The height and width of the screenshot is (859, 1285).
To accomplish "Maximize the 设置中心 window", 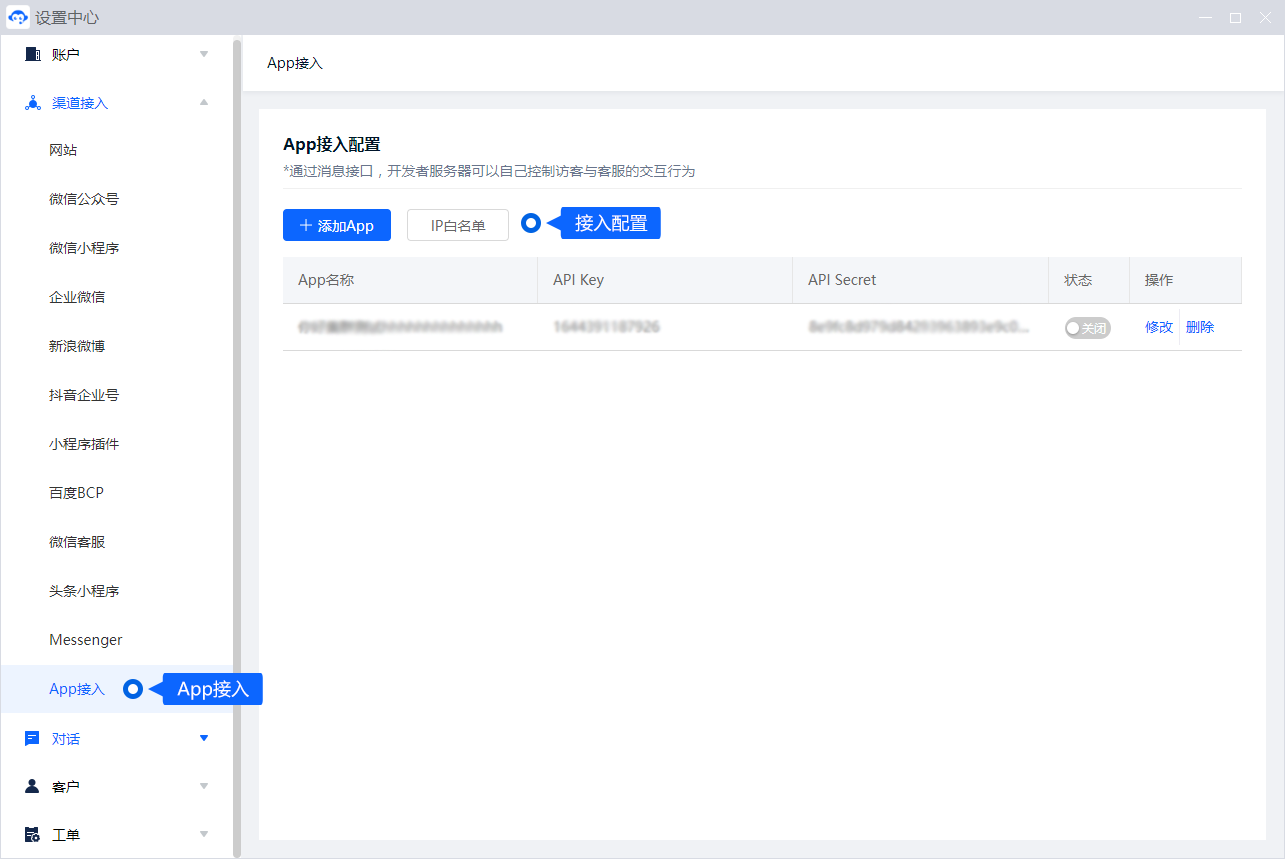I will click(1235, 18).
